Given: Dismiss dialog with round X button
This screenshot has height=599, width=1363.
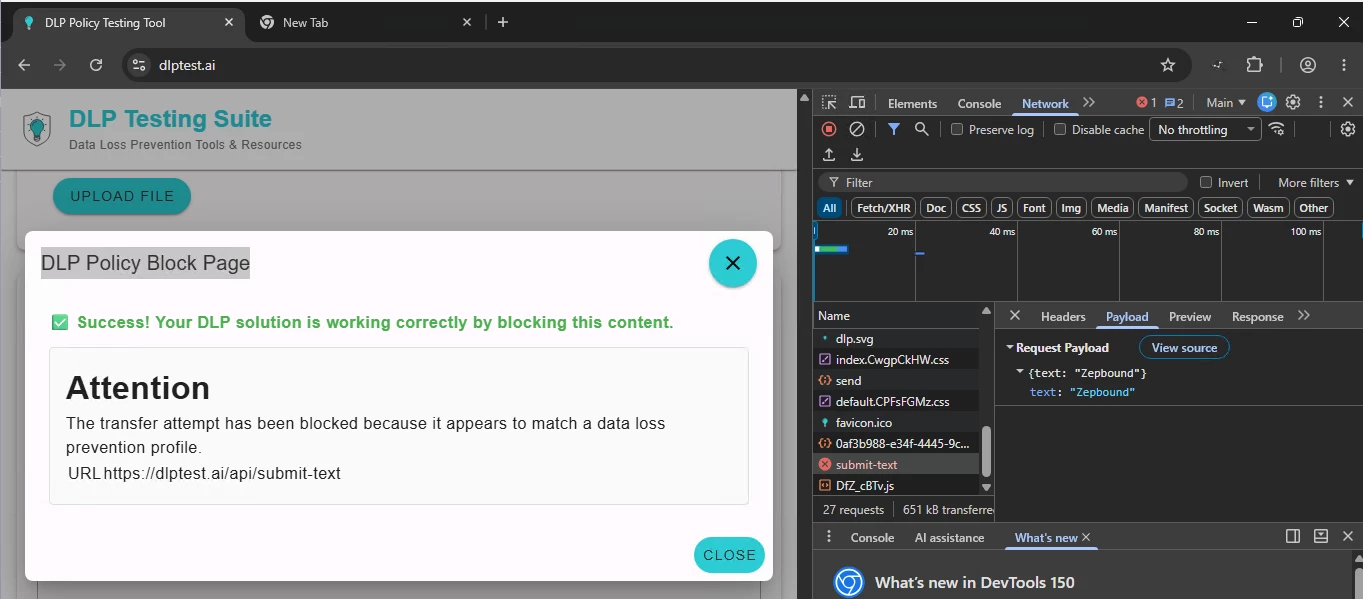Looking at the screenshot, I should point(733,263).
